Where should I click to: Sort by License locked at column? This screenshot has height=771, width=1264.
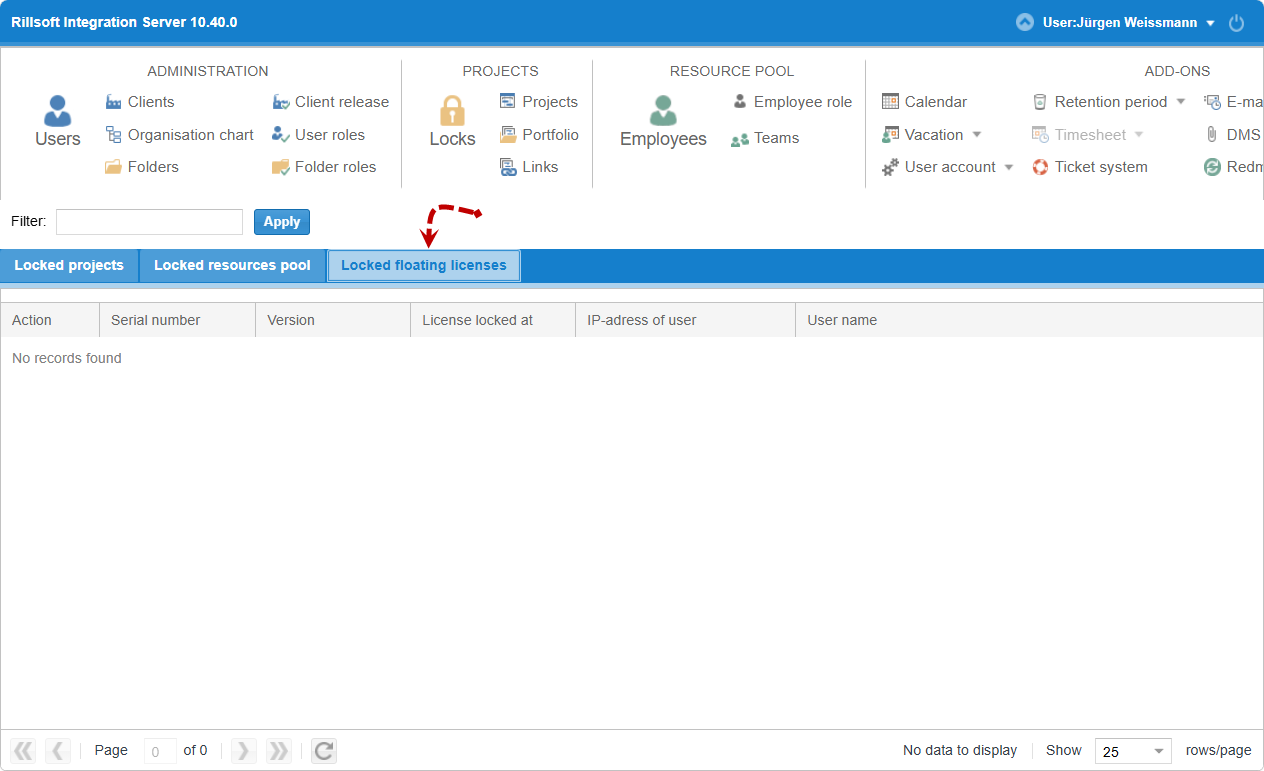pyautogui.click(x=493, y=320)
